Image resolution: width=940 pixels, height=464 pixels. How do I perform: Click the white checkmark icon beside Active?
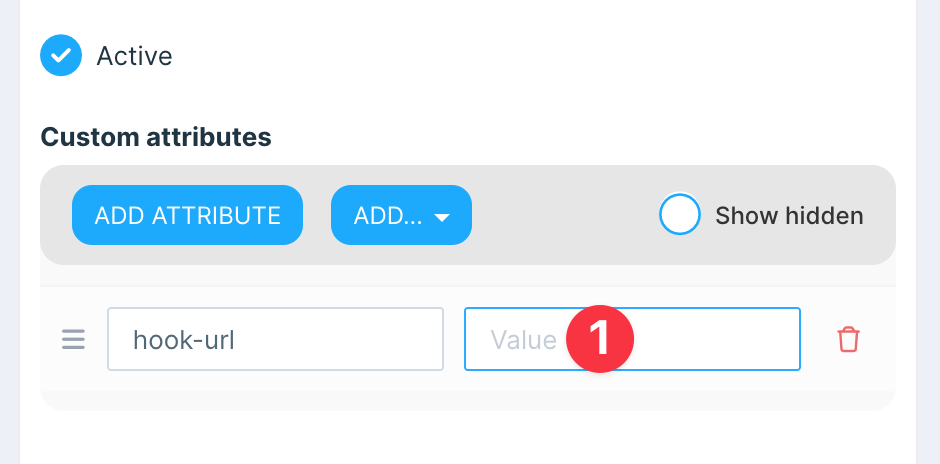tap(60, 56)
